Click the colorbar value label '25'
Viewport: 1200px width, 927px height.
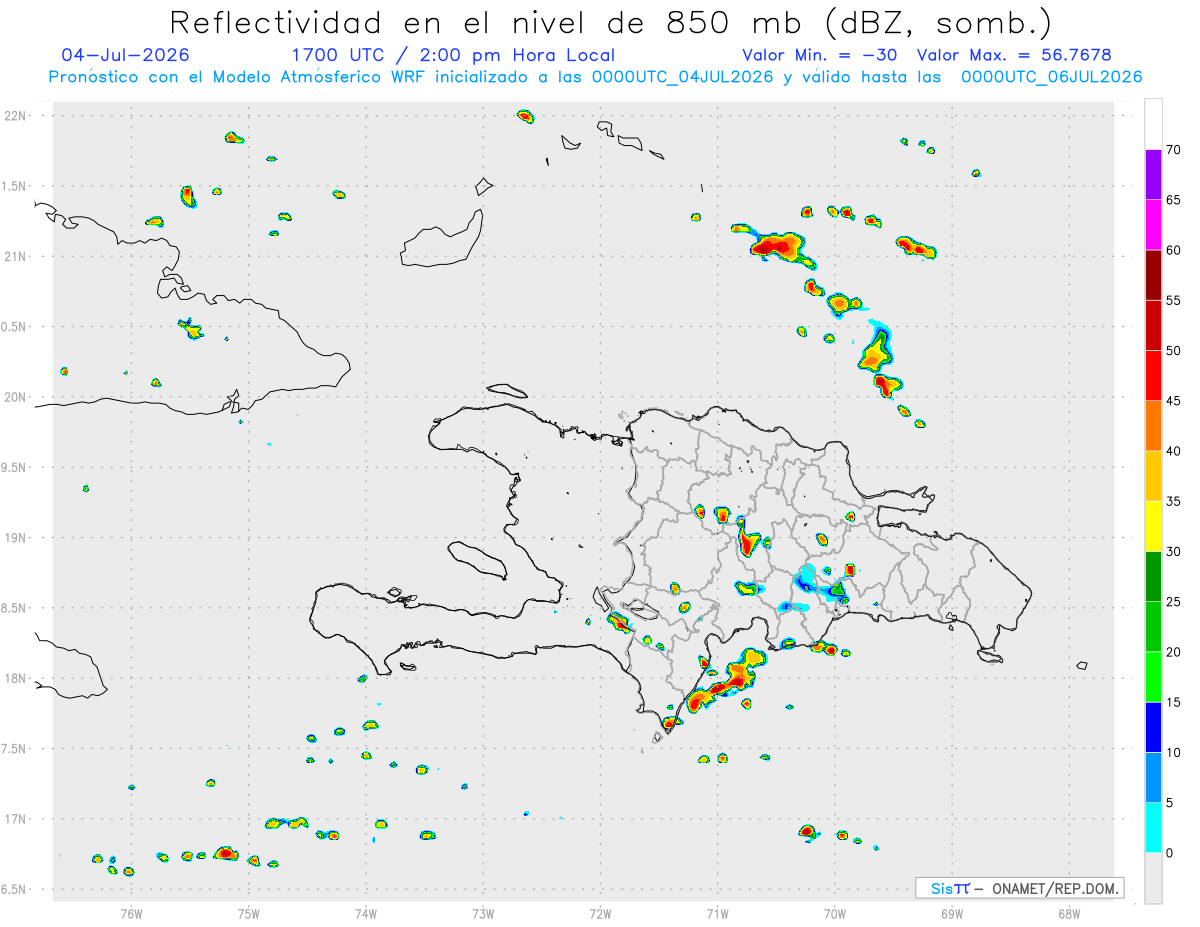(1173, 602)
